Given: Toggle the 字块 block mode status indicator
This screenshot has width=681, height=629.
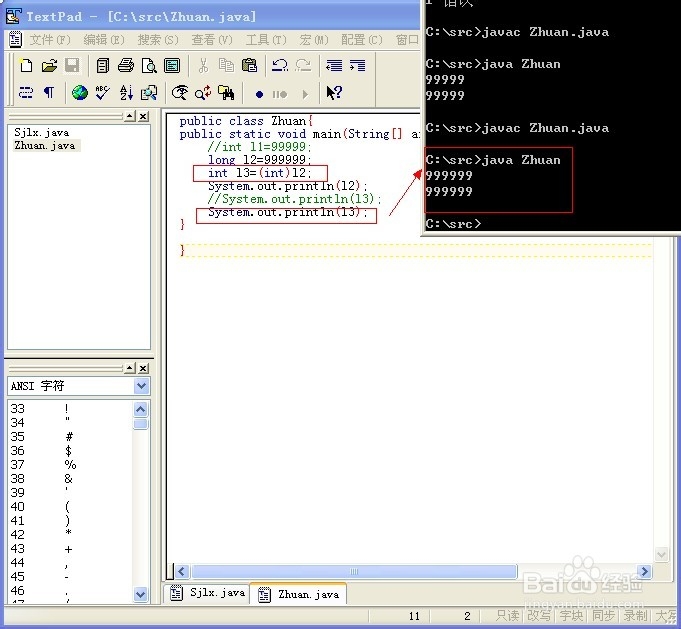Looking at the screenshot, I should pyautogui.click(x=571, y=616).
